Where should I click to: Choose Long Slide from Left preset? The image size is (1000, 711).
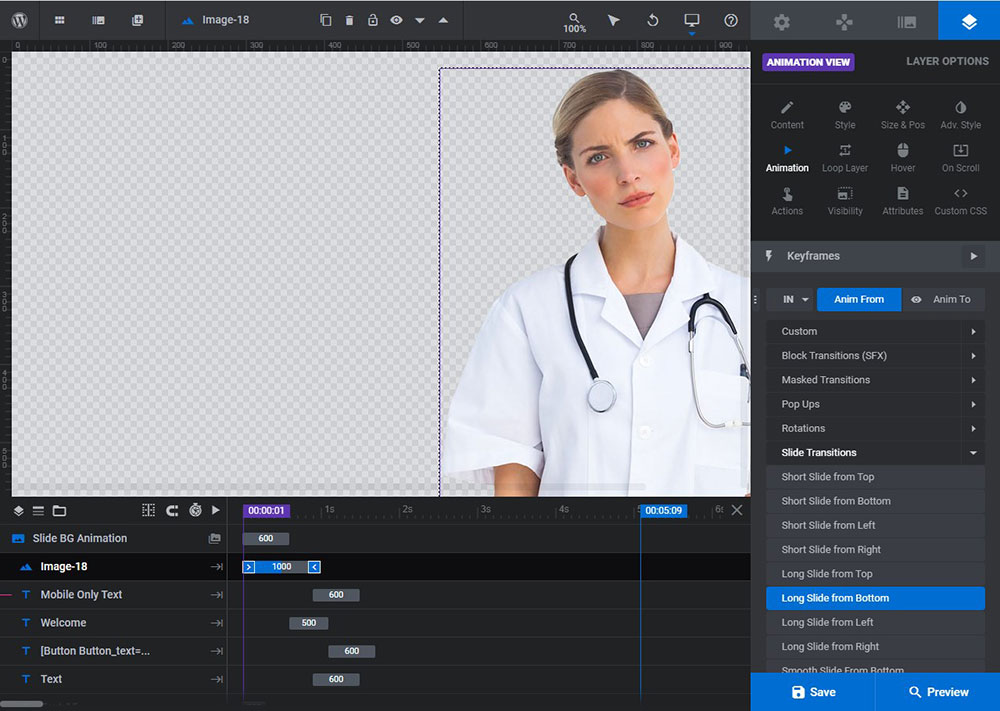(x=876, y=622)
